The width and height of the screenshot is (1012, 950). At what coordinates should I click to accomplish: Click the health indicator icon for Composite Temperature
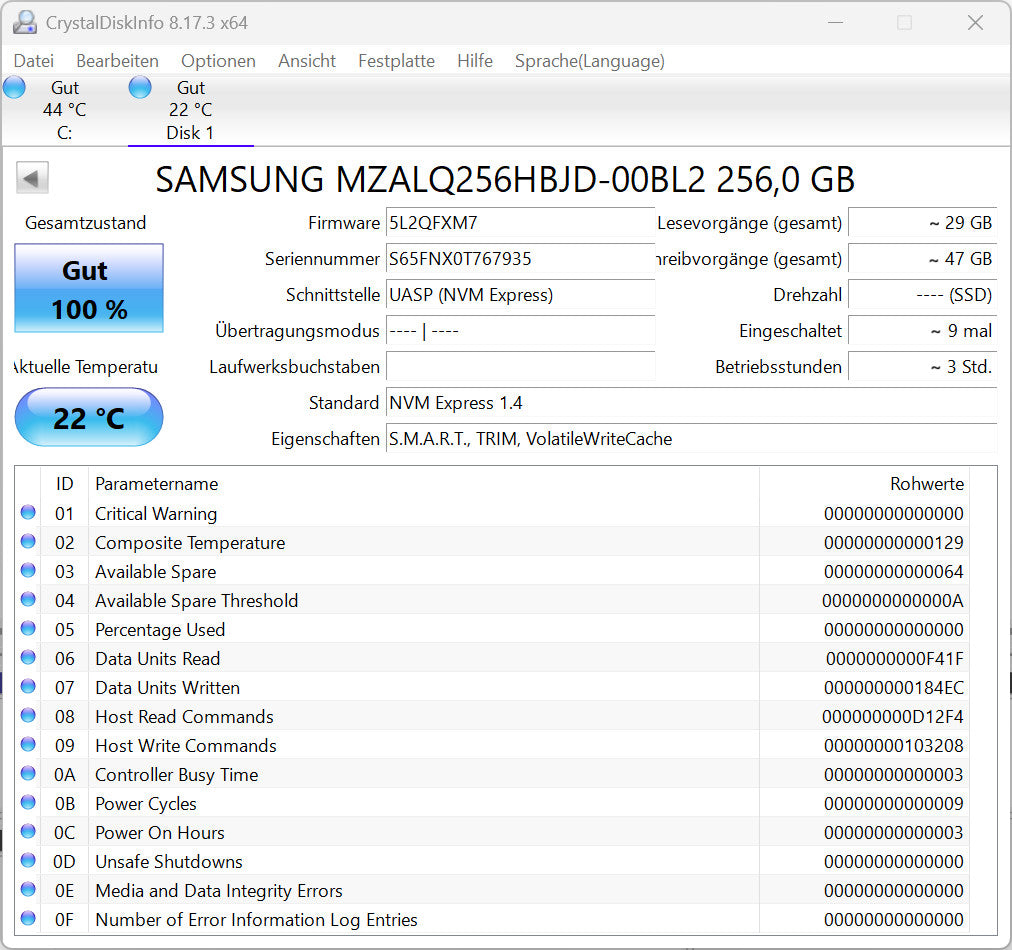29,542
